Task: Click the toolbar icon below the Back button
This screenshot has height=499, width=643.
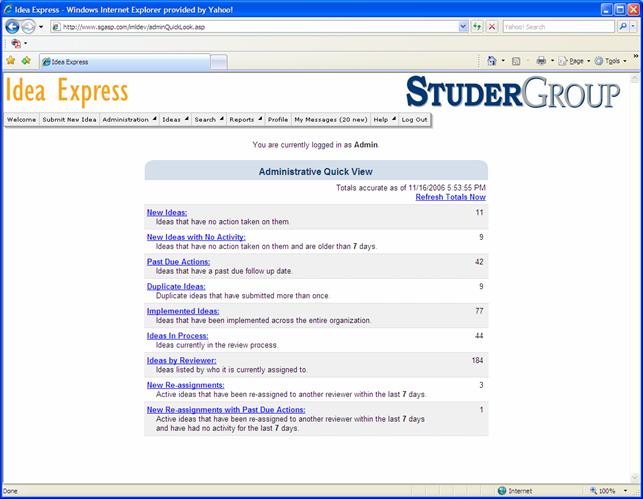Action: coord(16,43)
